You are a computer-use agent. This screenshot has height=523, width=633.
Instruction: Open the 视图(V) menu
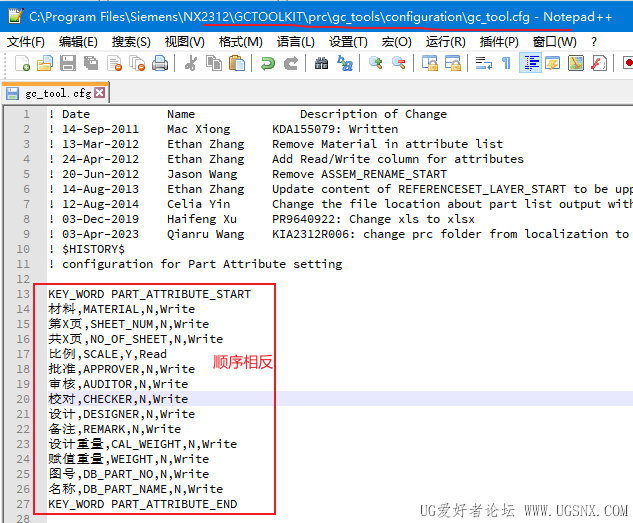tap(184, 42)
